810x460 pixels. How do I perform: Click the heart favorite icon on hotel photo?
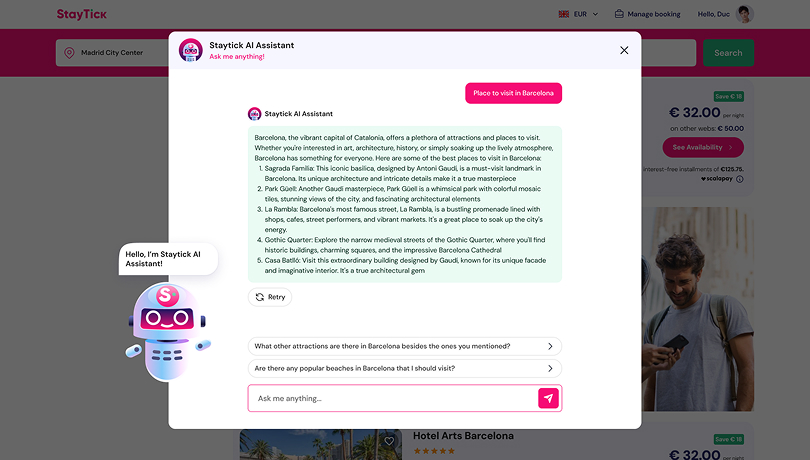point(389,441)
